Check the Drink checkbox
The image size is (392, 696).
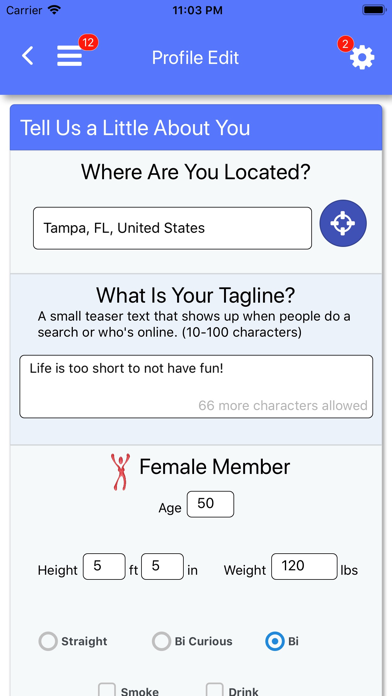(215, 690)
